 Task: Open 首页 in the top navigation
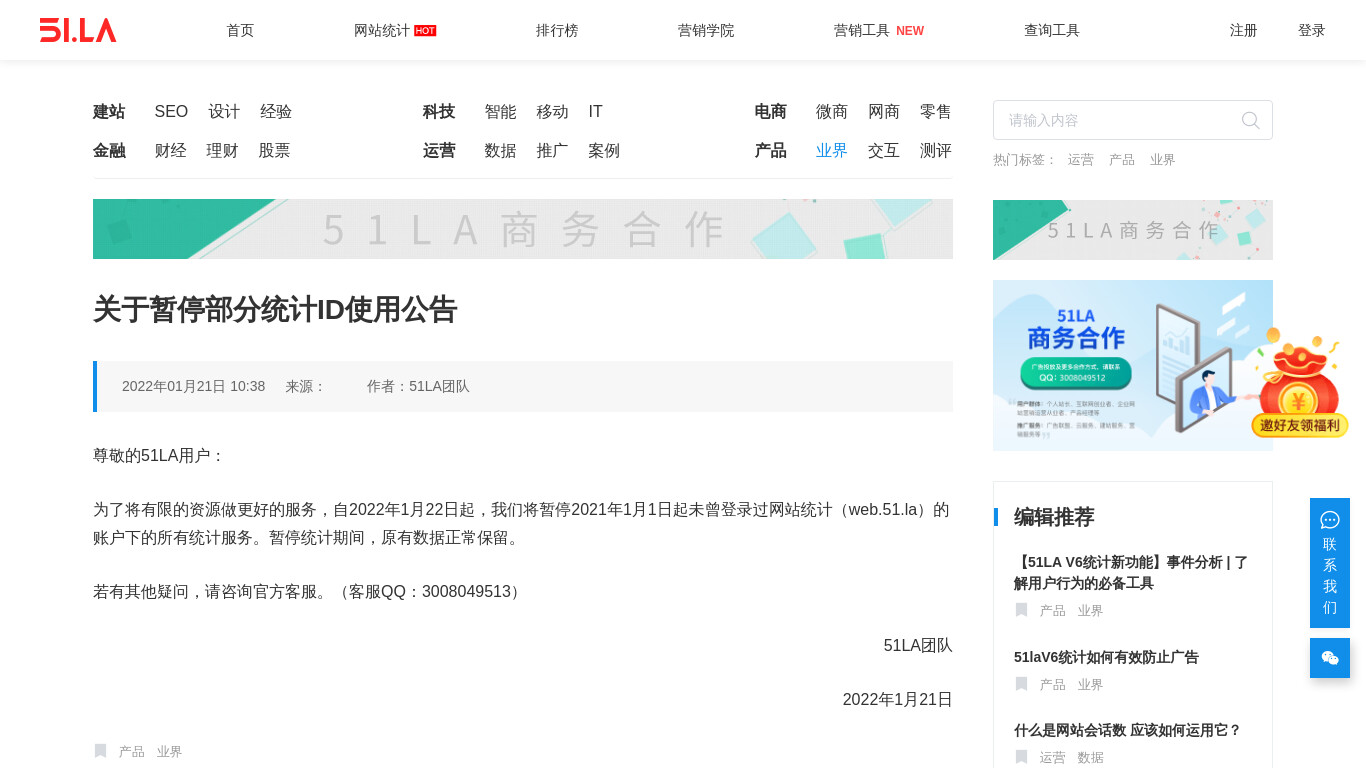pyautogui.click(x=240, y=30)
